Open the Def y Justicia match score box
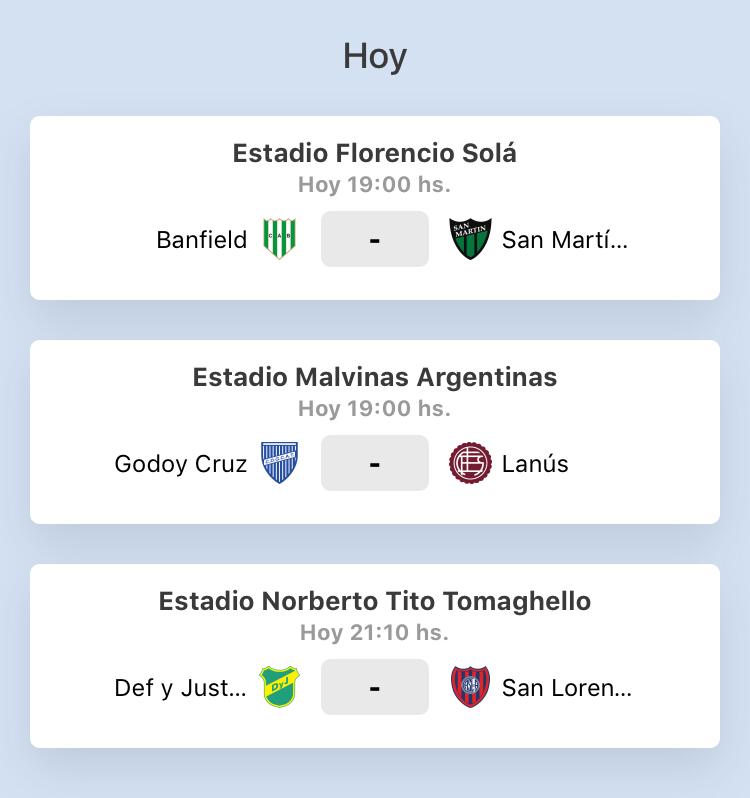 coord(375,687)
